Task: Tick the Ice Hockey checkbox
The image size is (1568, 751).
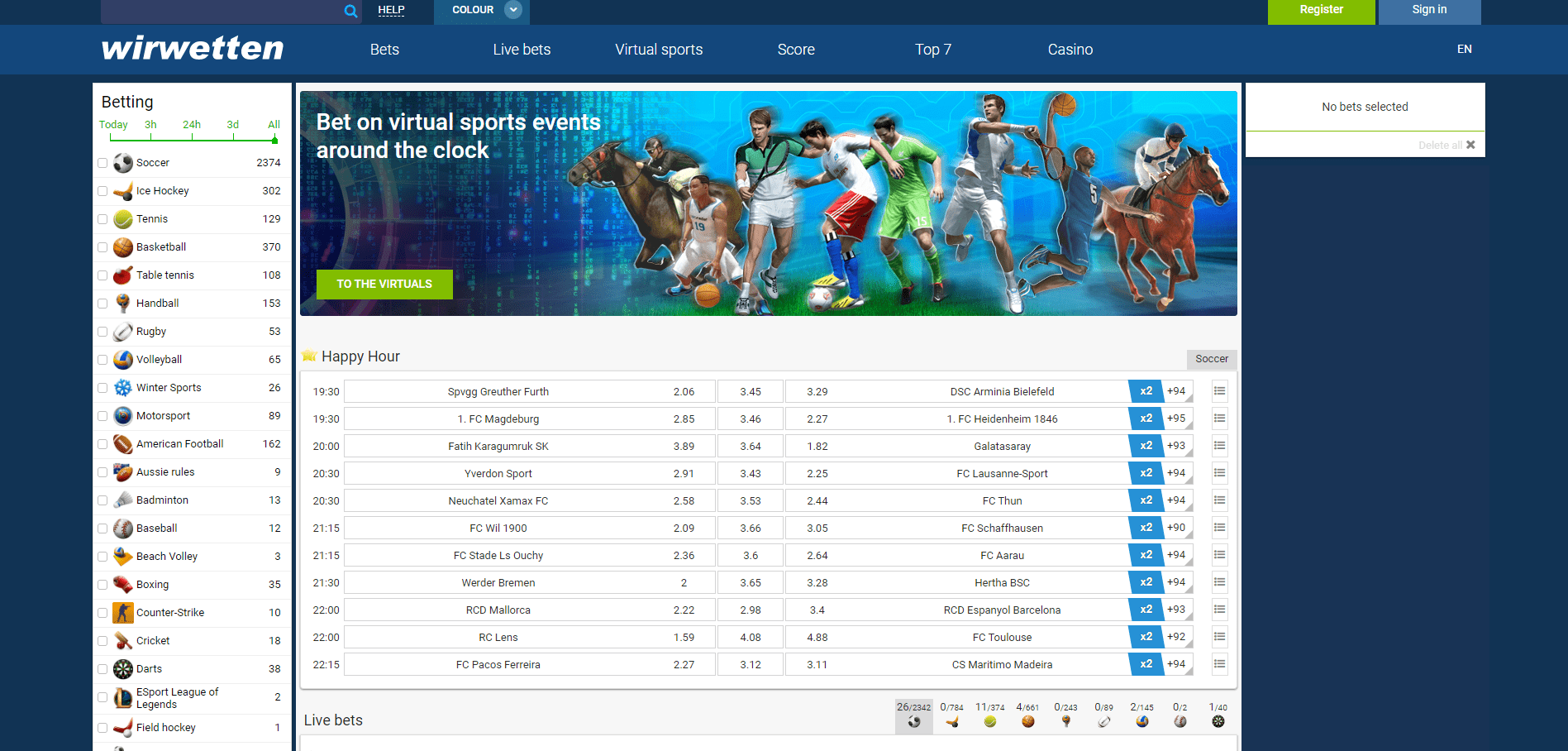Action: pyautogui.click(x=102, y=191)
